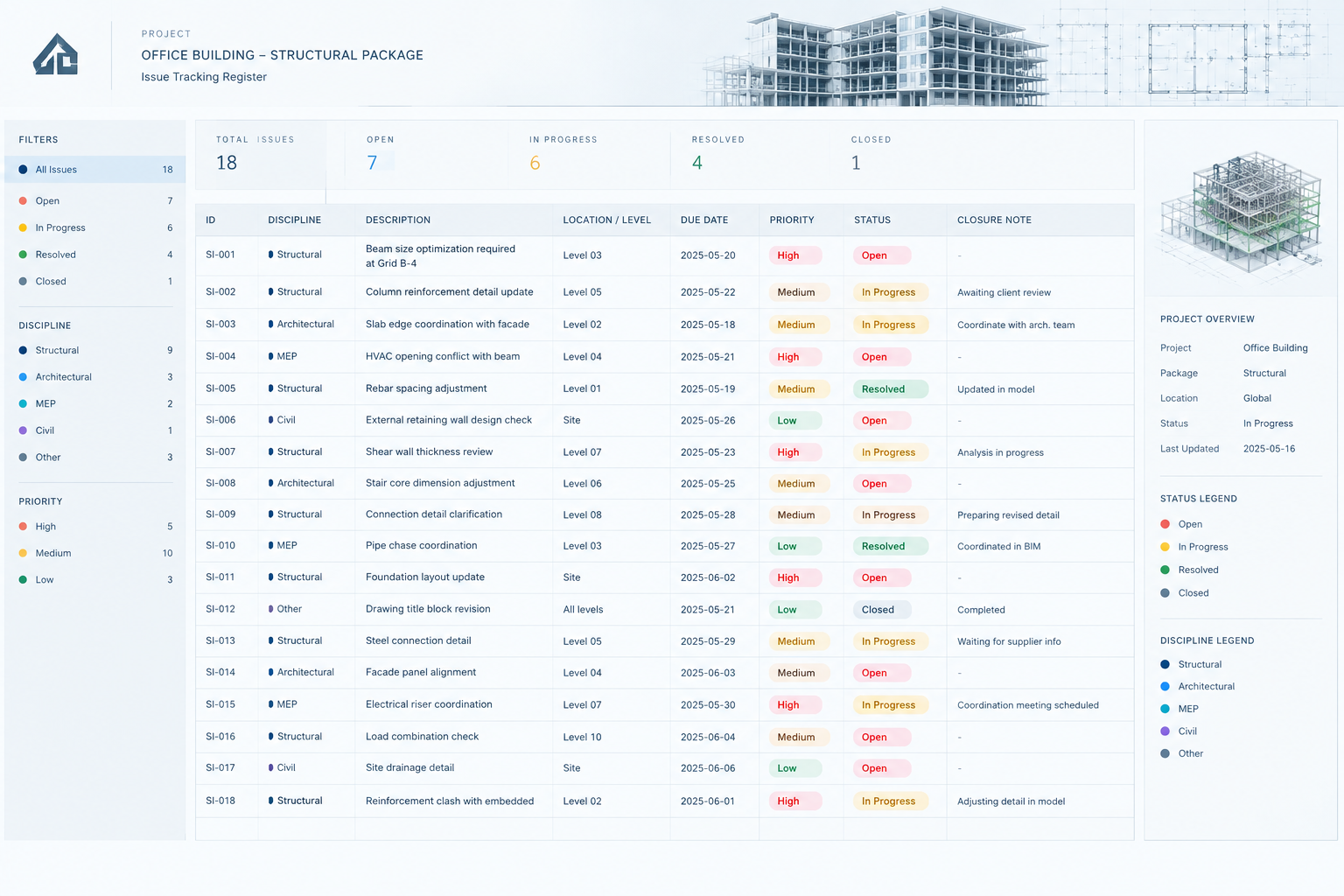Click the Low priority pill for SI-006

point(795,421)
